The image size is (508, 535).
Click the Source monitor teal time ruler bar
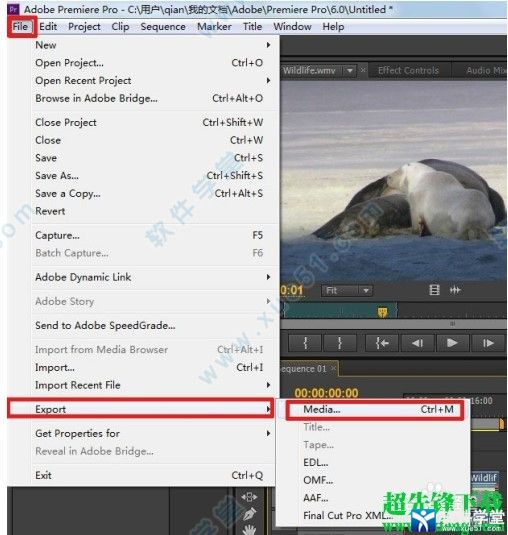point(339,310)
